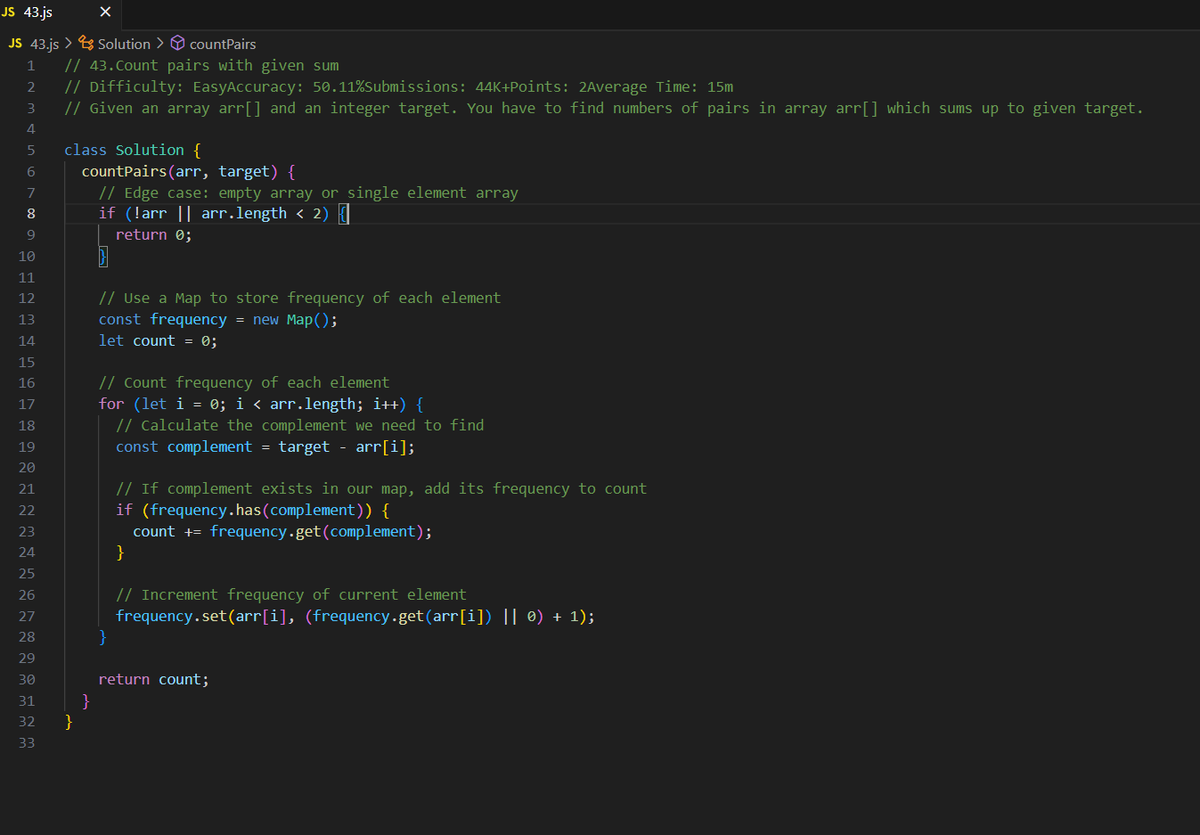Click the 'for' keyword on line 17
The image size is (1200, 835).
coord(111,404)
